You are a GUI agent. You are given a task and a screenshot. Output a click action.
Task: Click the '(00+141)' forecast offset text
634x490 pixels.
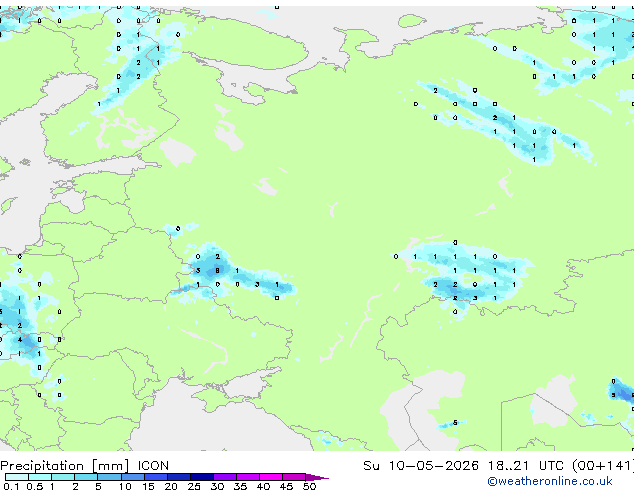click(x=603, y=466)
